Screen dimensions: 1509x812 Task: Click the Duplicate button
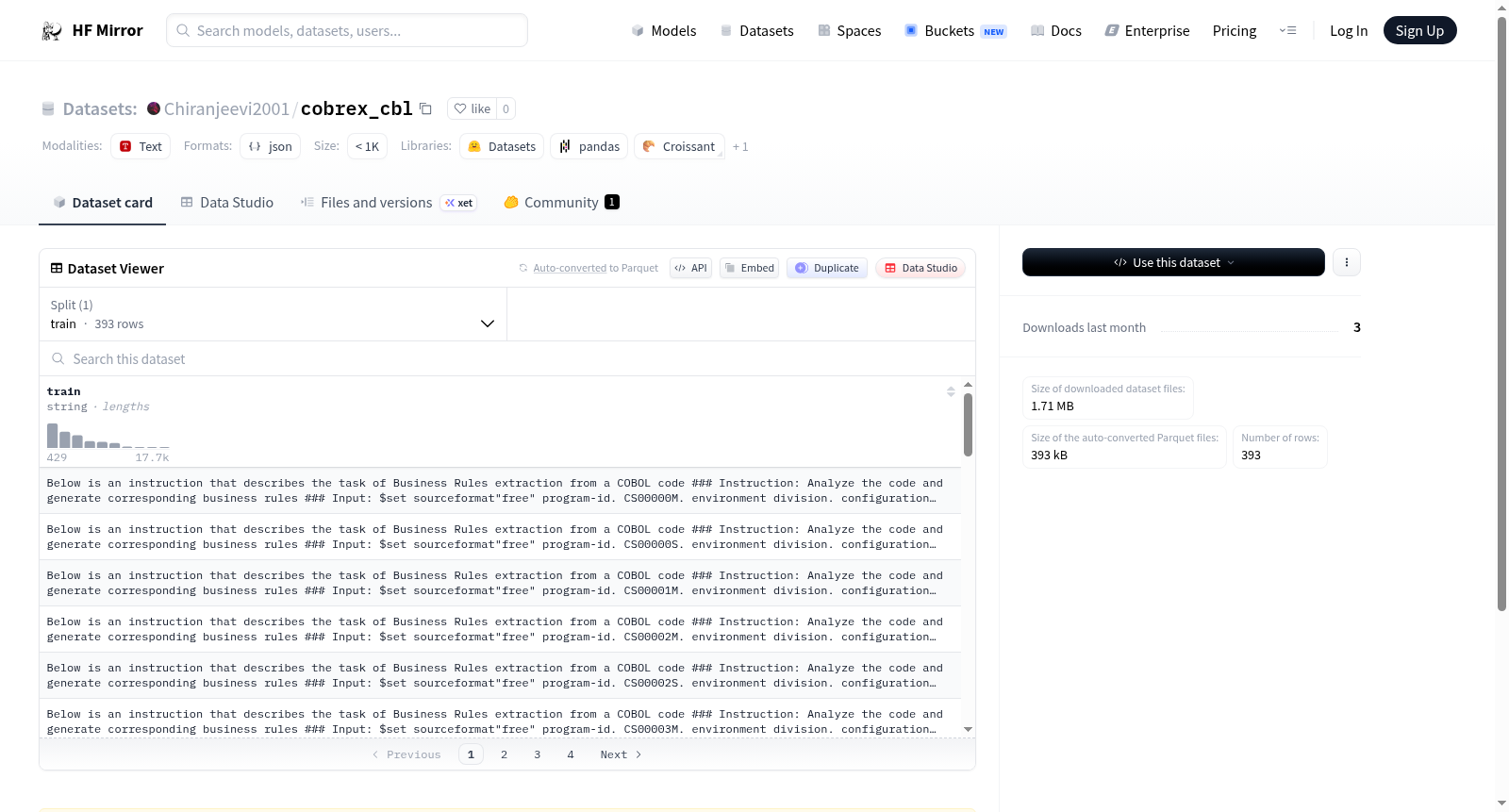coord(827,268)
